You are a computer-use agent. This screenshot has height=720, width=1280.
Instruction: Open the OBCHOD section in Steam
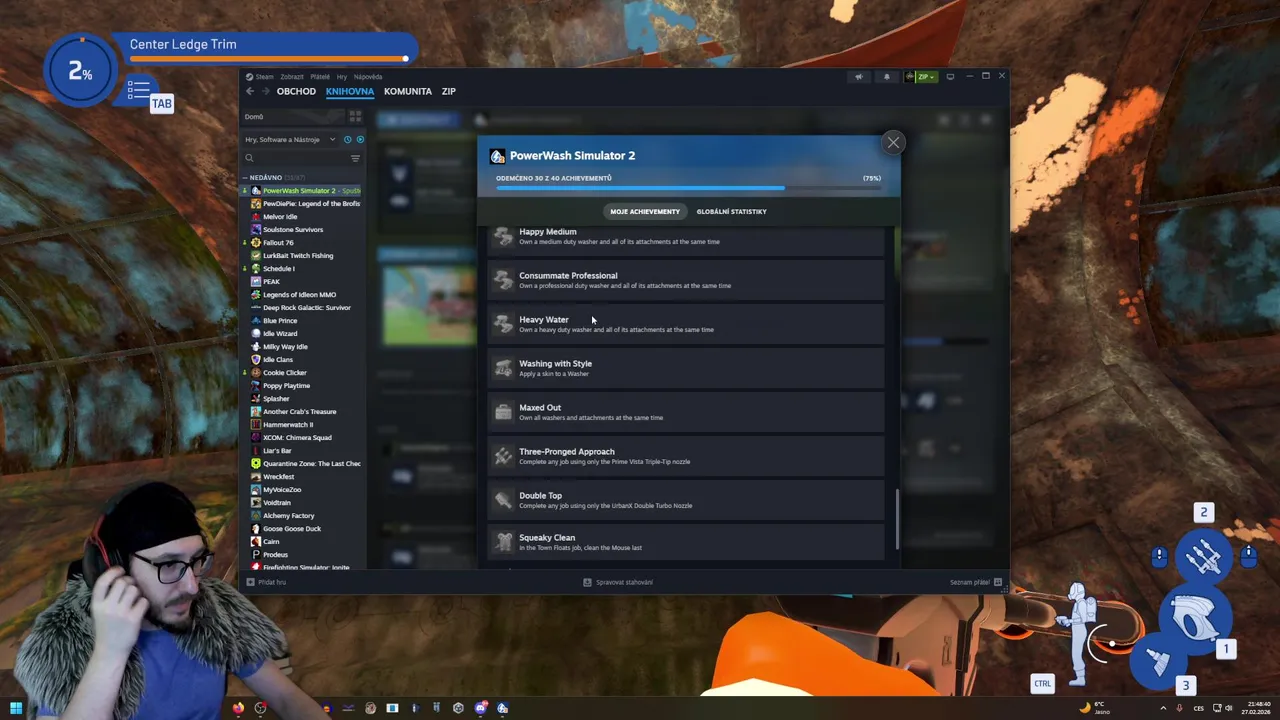296,91
